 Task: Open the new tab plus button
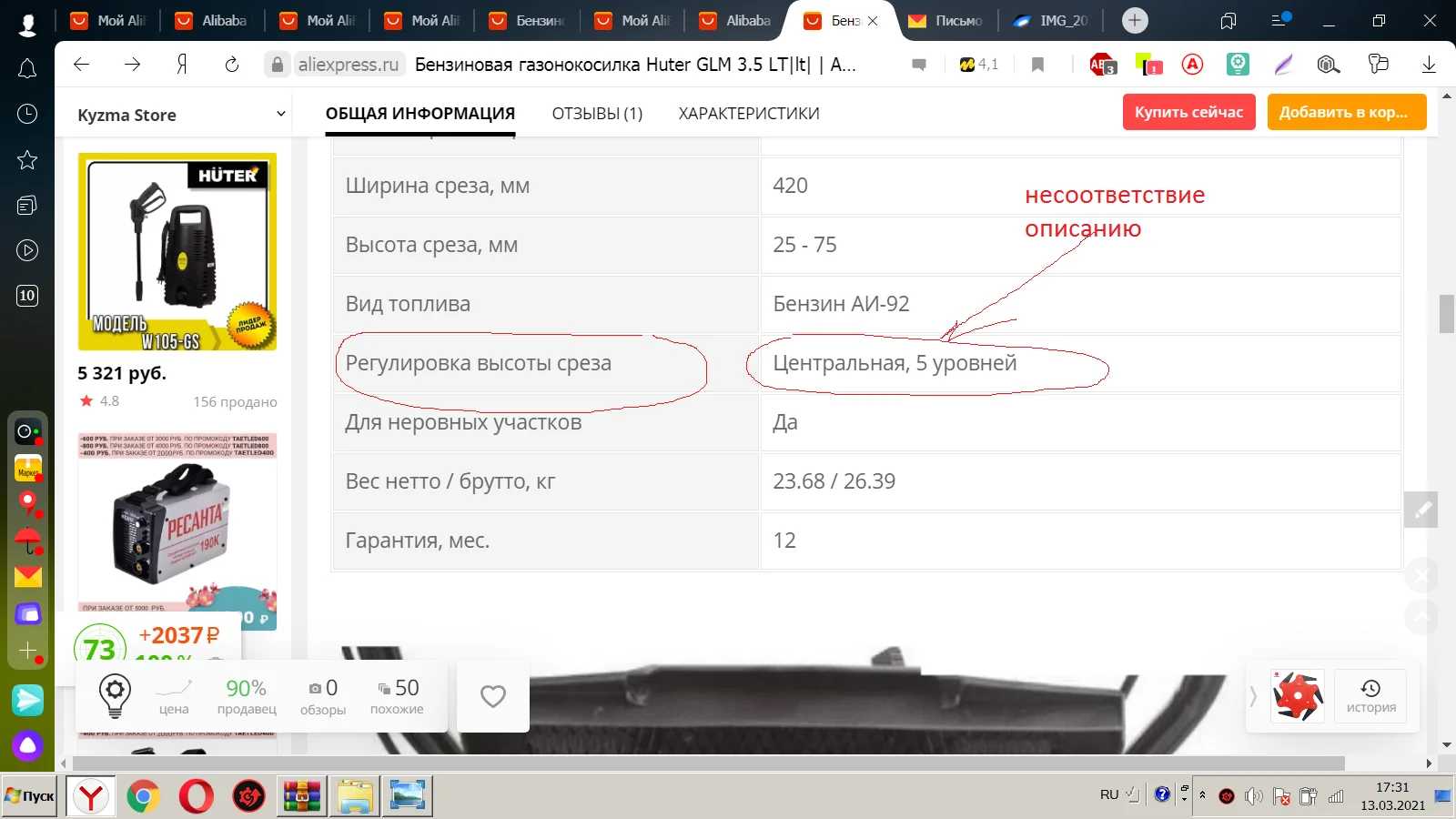pyautogui.click(x=1135, y=20)
